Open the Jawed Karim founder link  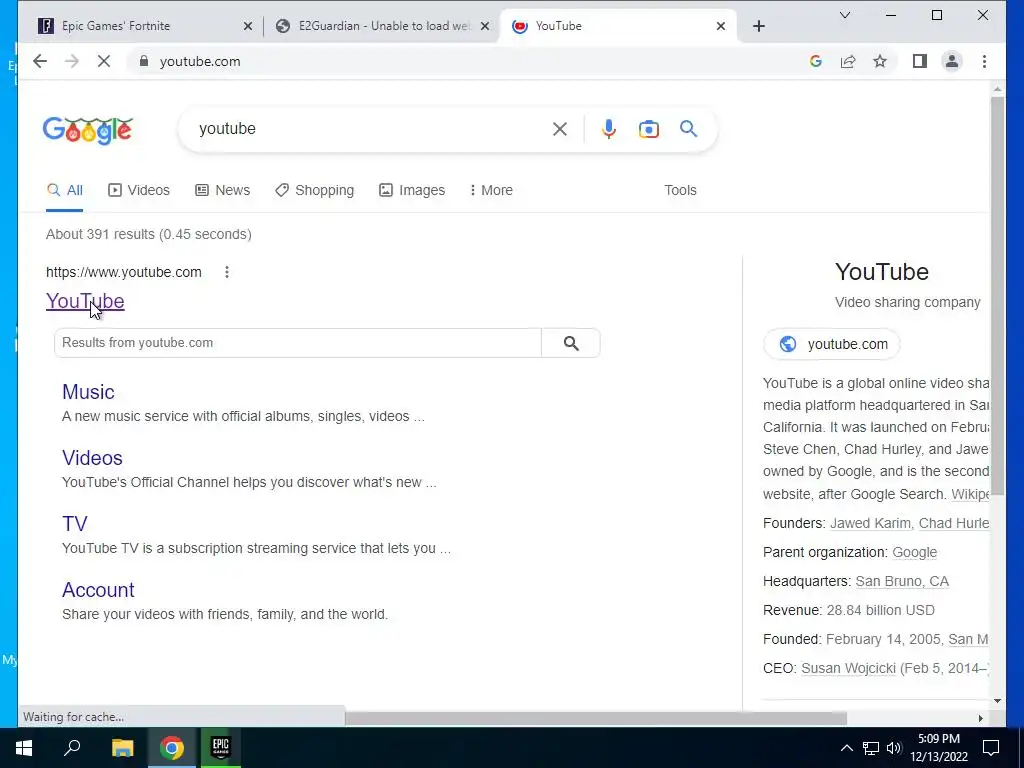[x=870, y=523]
